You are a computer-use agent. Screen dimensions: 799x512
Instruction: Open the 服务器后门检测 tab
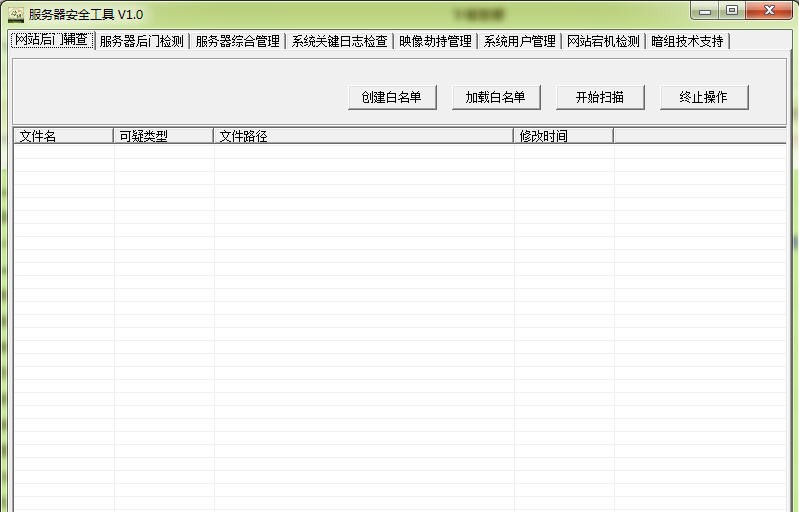pyautogui.click(x=142, y=41)
